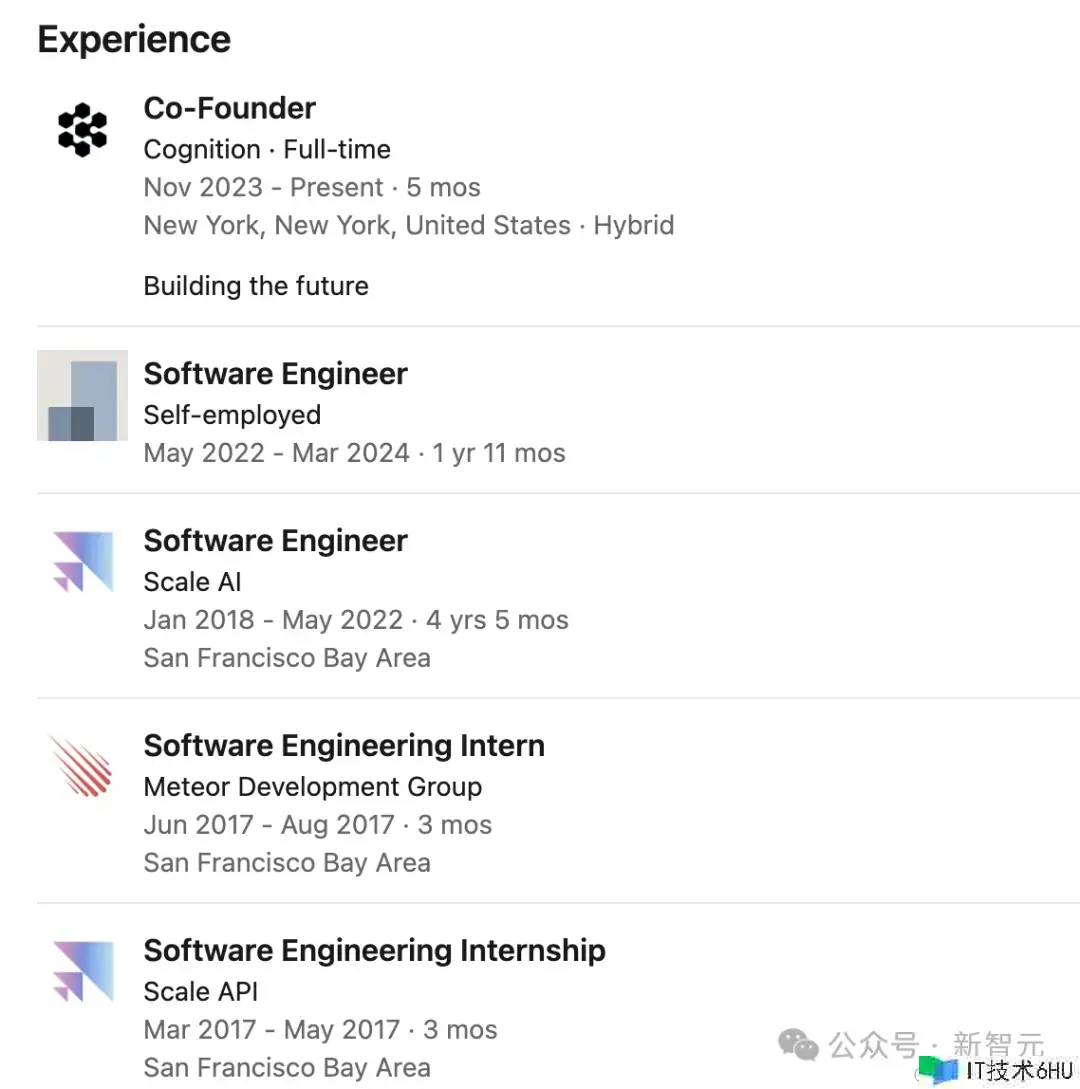Click the Jan 2018 - May 2022 date range
Screen dimensions: 1080x1089
(273, 620)
